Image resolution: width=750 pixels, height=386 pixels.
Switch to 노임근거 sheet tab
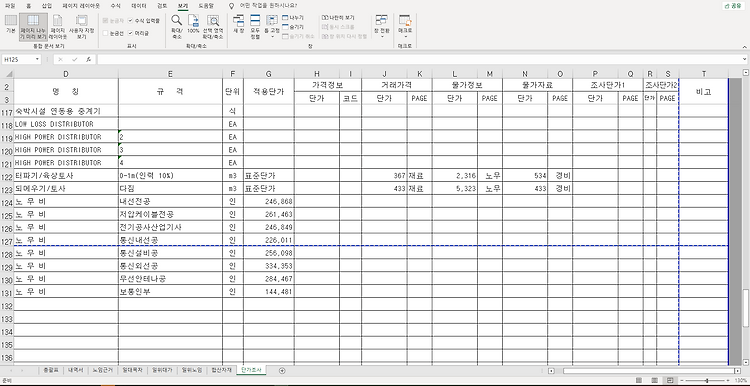coord(103,370)
